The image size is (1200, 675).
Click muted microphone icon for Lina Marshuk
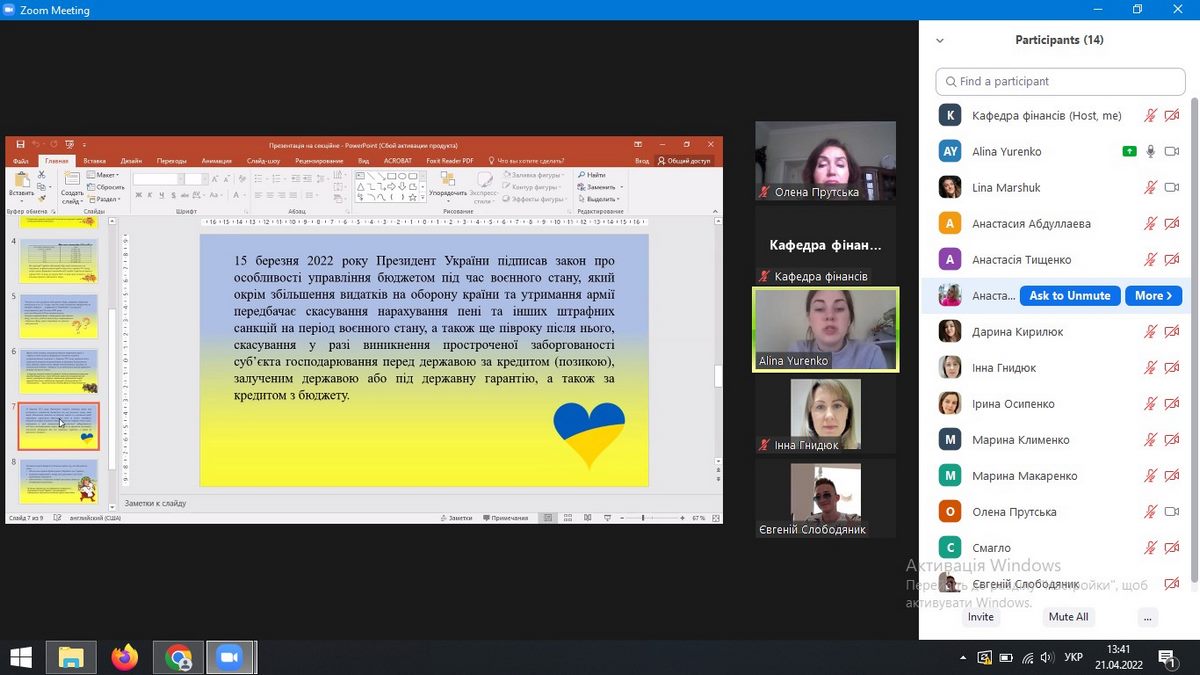click(x=1151, y=188)
